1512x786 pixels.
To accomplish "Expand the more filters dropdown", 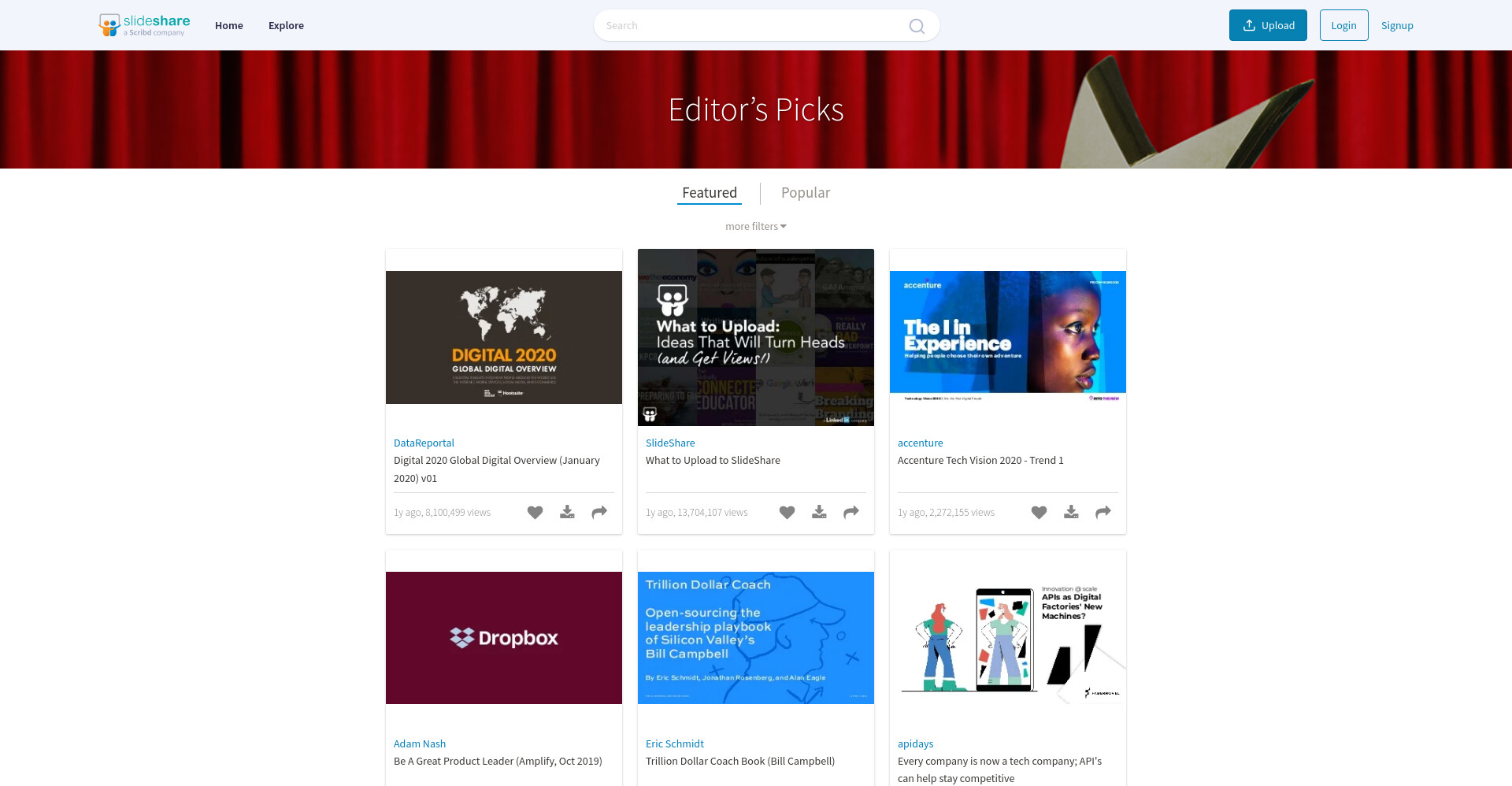I will coord(756,226).
